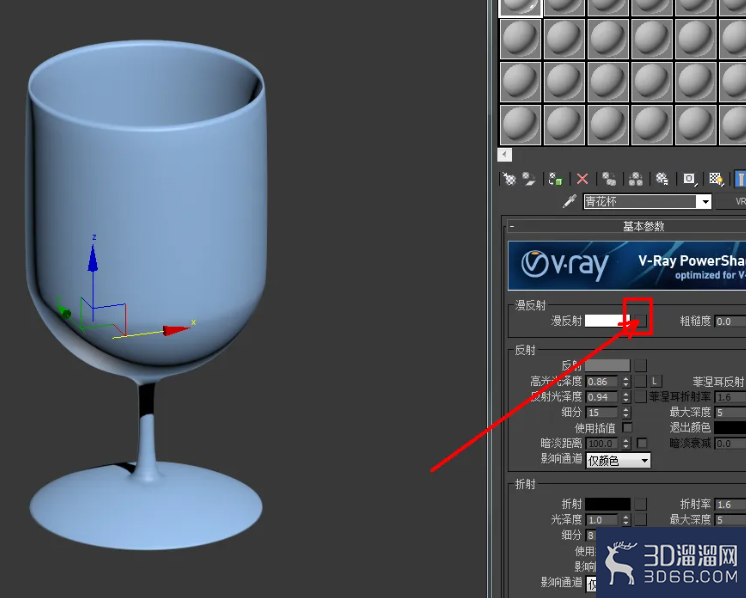Screen dimensions: 746x598
Task: Open the gray 反射 color swatch
Action: [x=608, y=365]
